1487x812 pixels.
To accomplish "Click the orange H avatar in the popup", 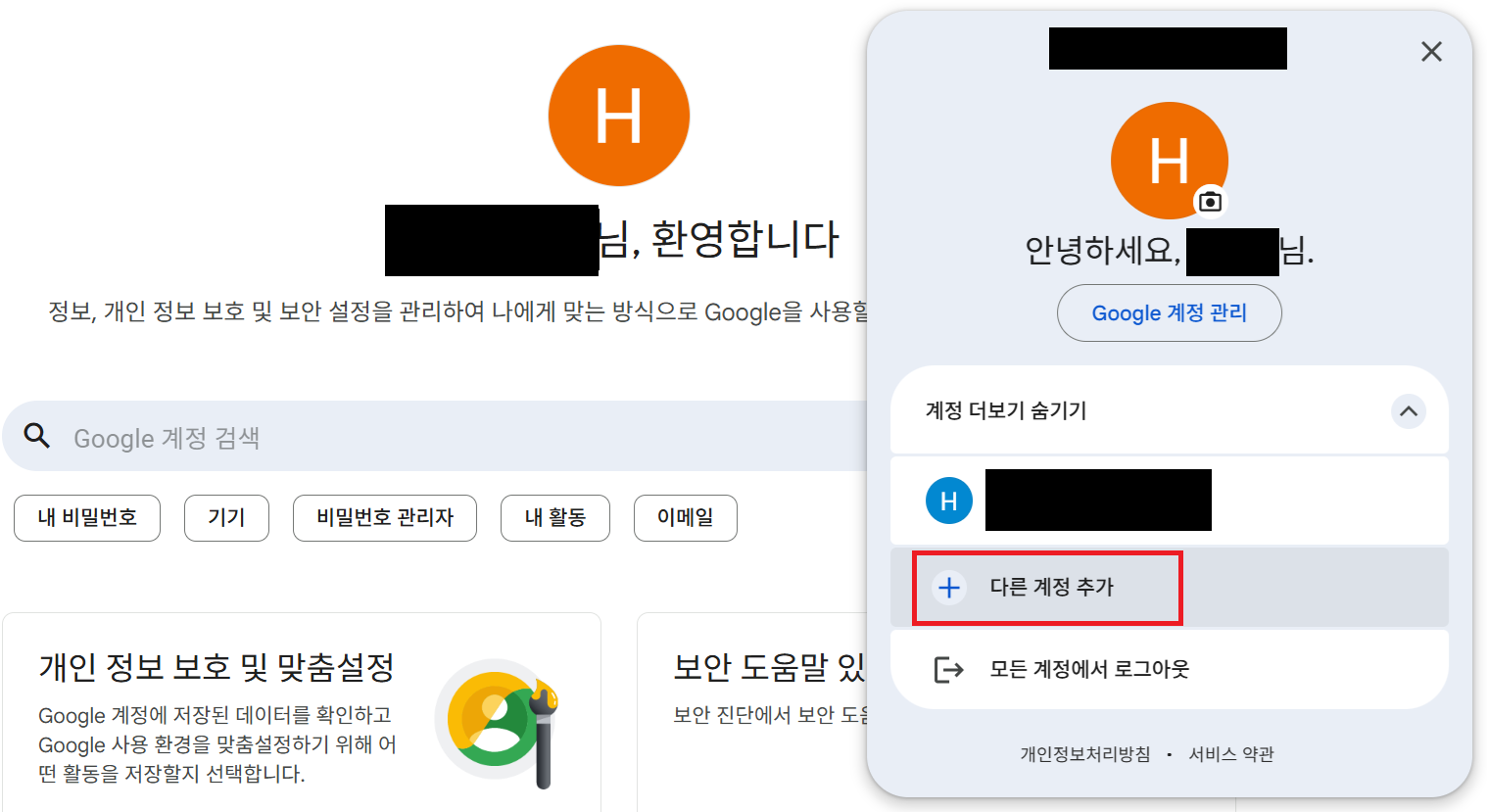I will [1169, 161].
